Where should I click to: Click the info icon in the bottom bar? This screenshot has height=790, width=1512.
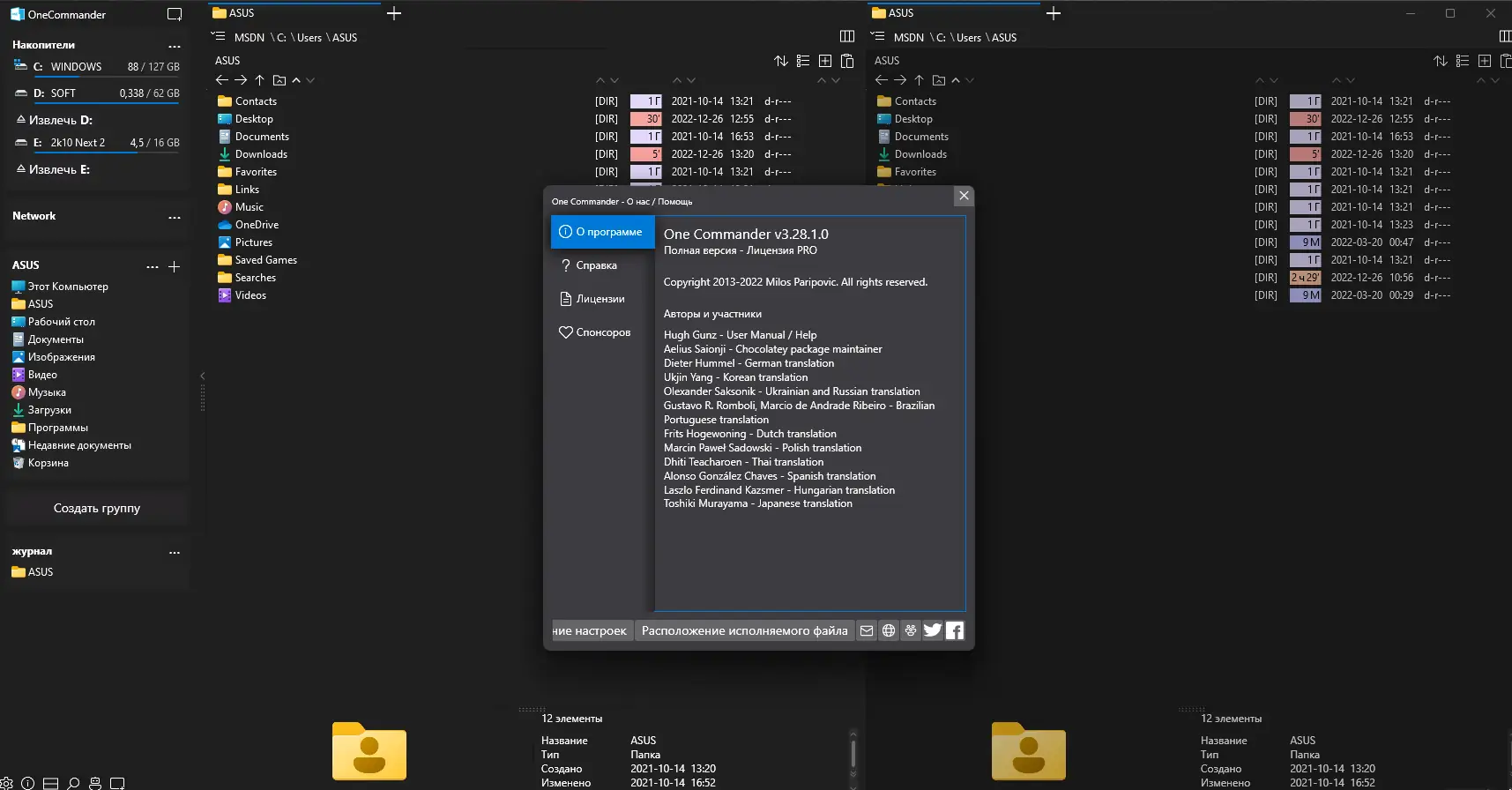(x=28, y=783)
